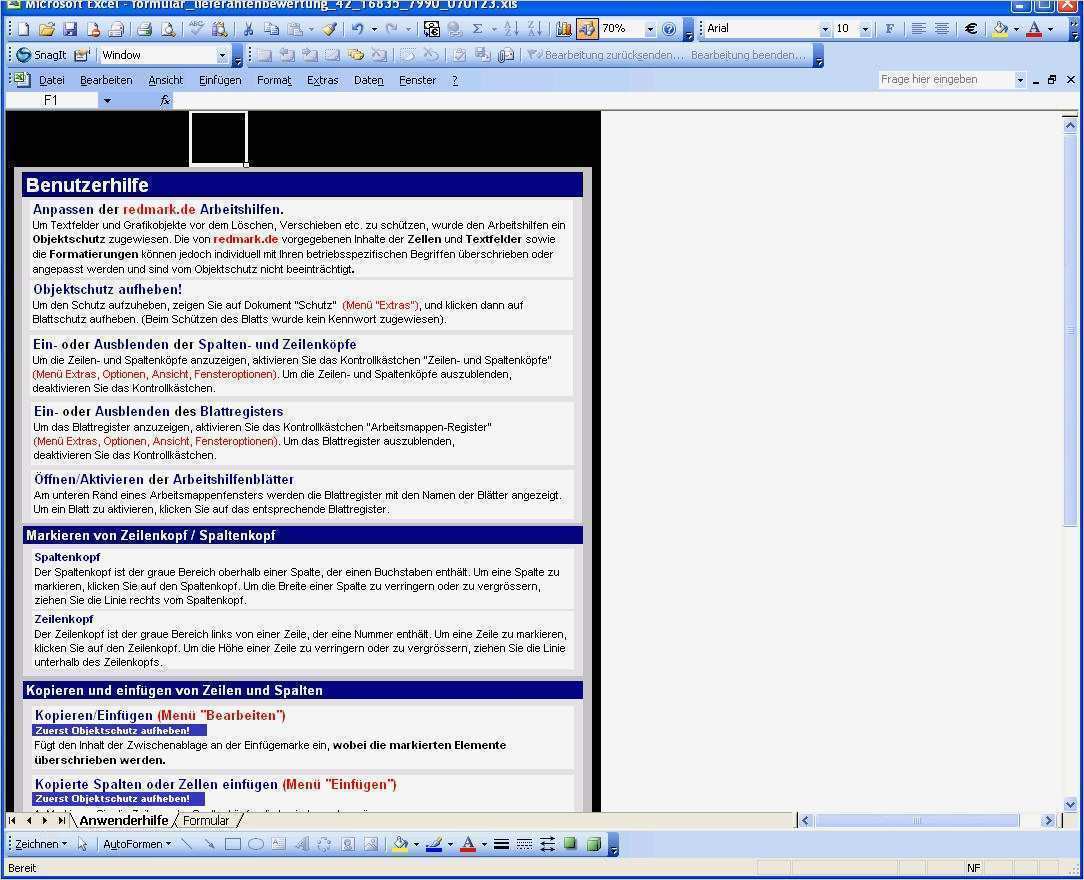This screenshot has width=1084, height=880.
Task: Toggle bold F formatting button
Action: tap(889, 29)
